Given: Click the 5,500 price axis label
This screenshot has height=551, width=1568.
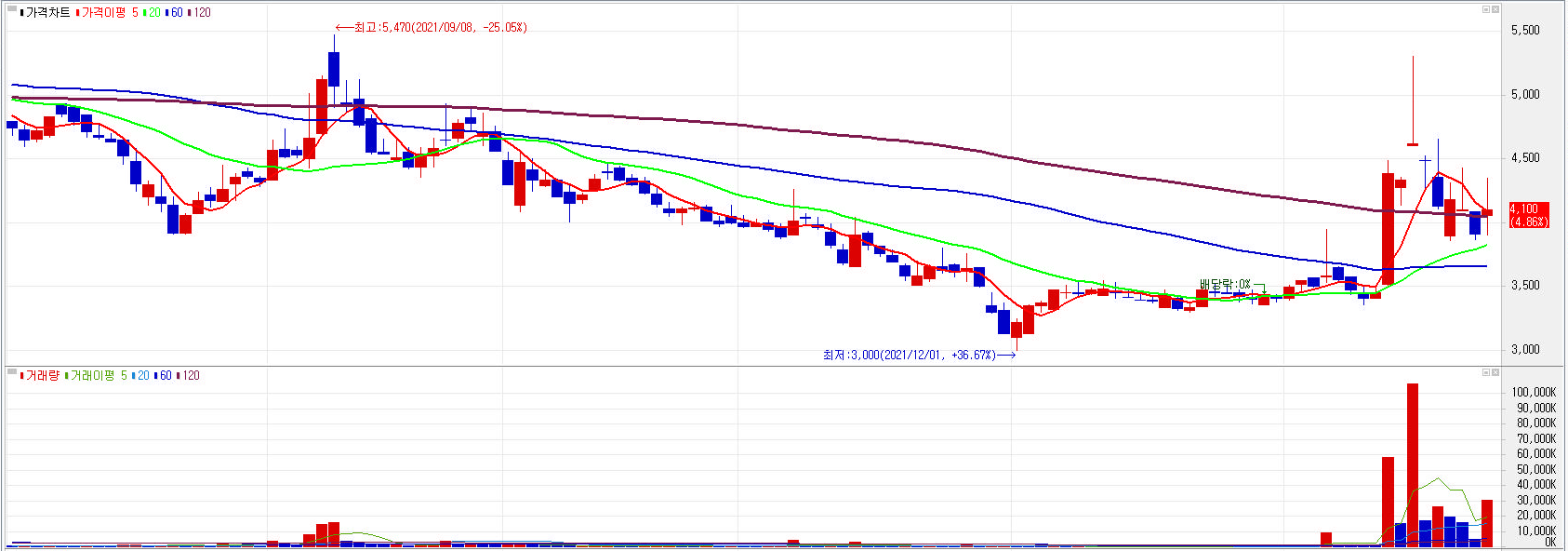Looking at the screenshot, I should click(1525, 31).
